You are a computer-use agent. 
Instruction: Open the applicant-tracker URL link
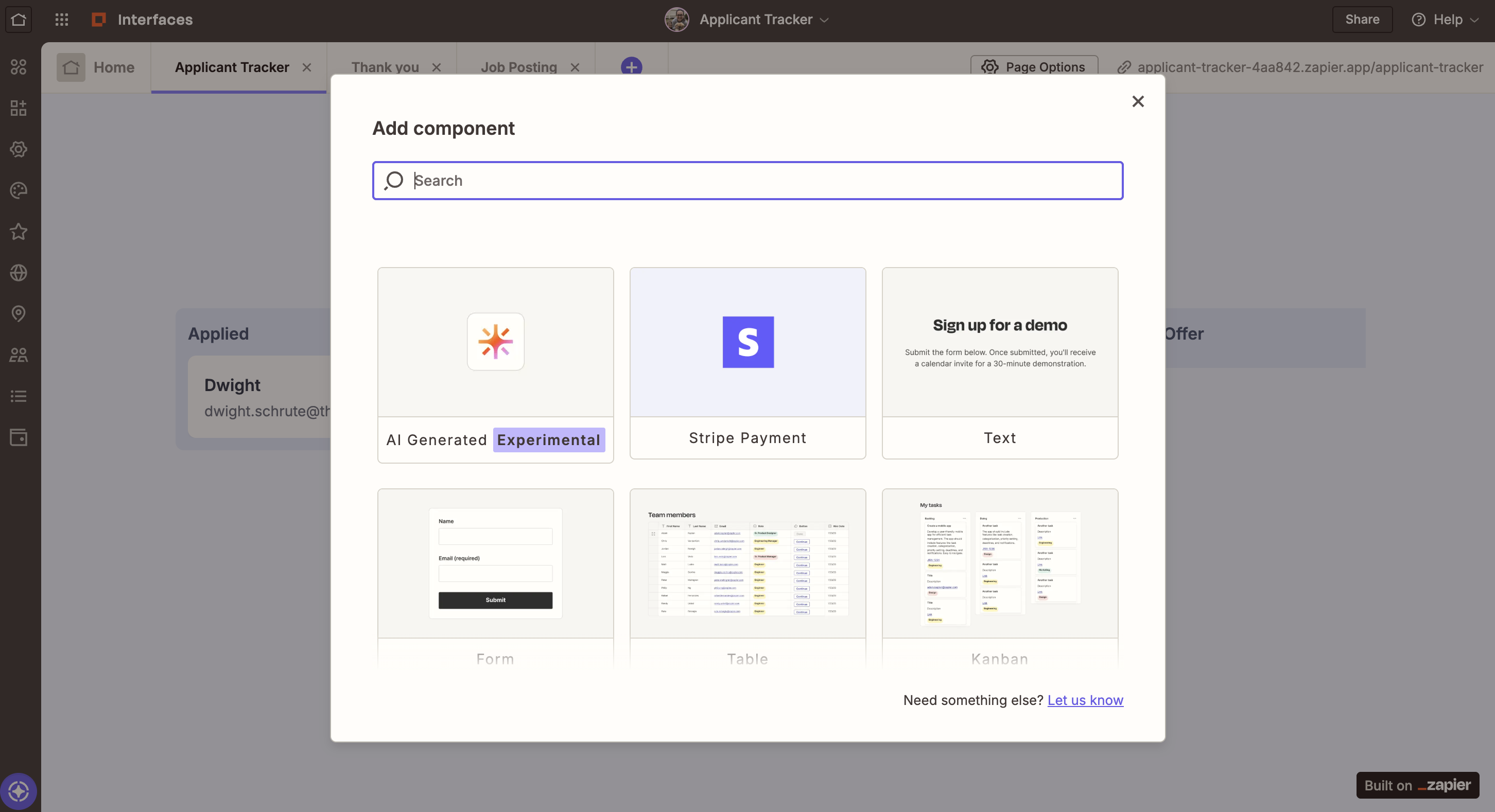[x=1310, y=67]
